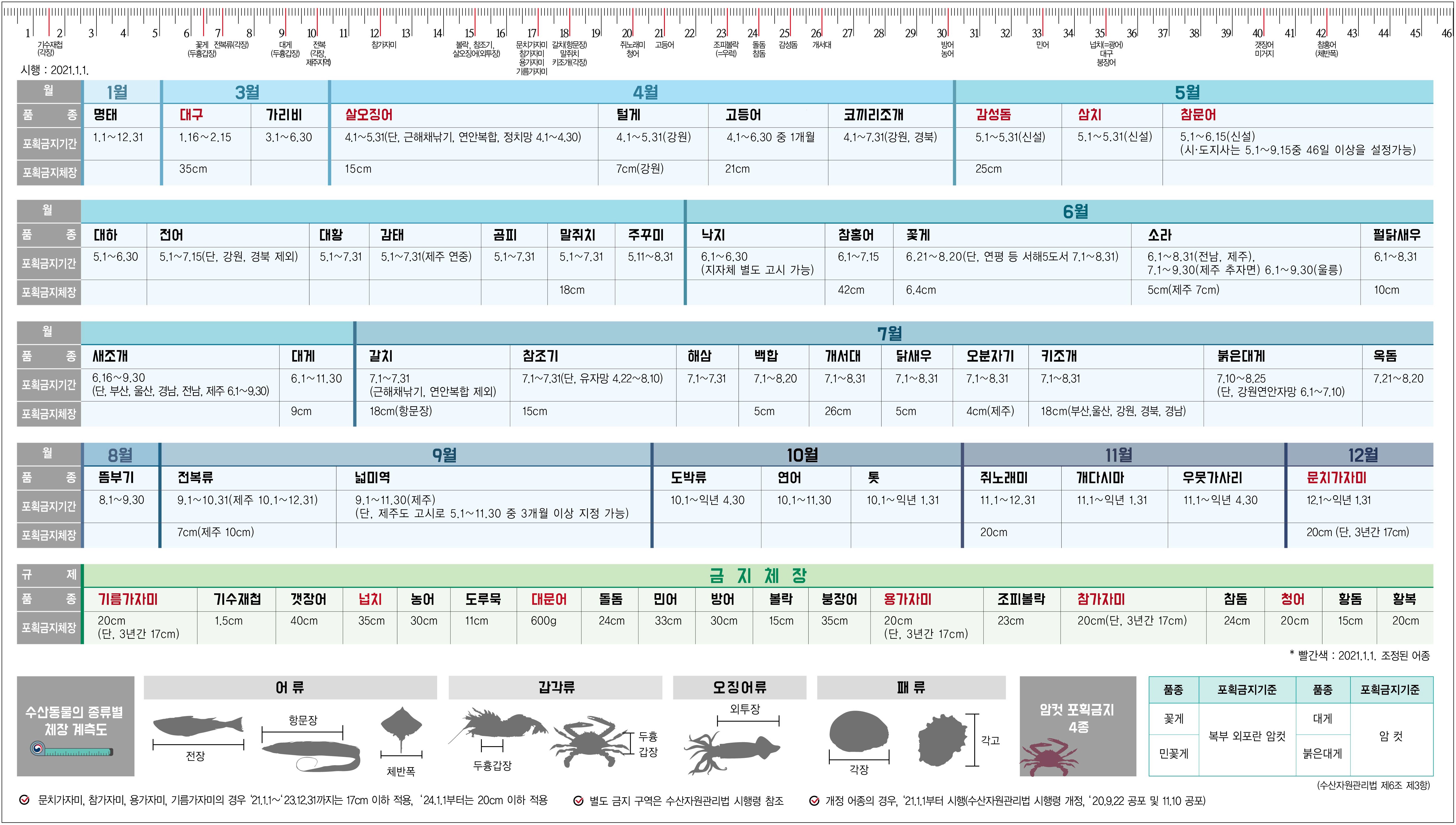Click the conch shell silhouette beside 각고

coord(942,740)
